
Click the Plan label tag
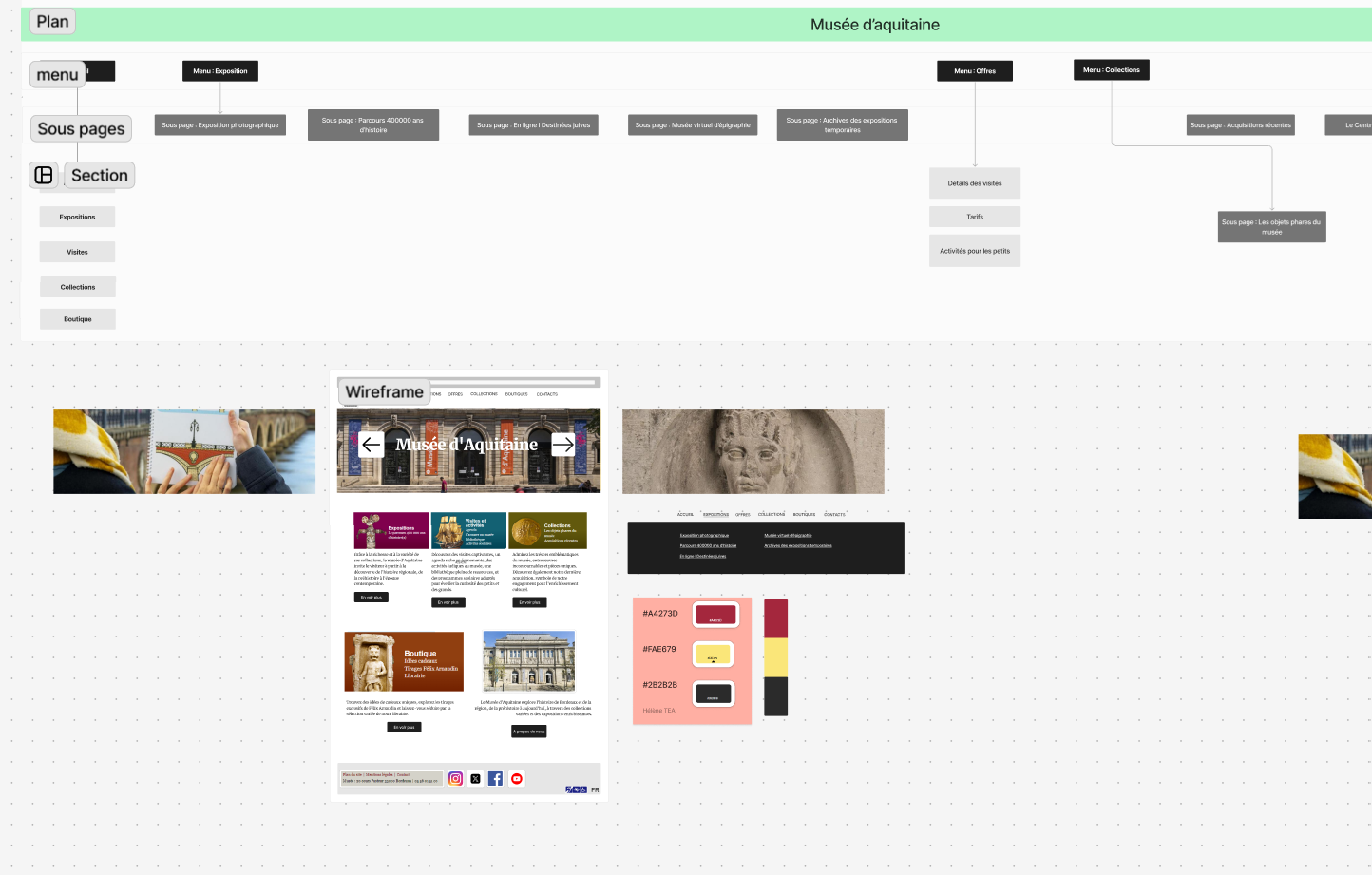click(52, 22)
